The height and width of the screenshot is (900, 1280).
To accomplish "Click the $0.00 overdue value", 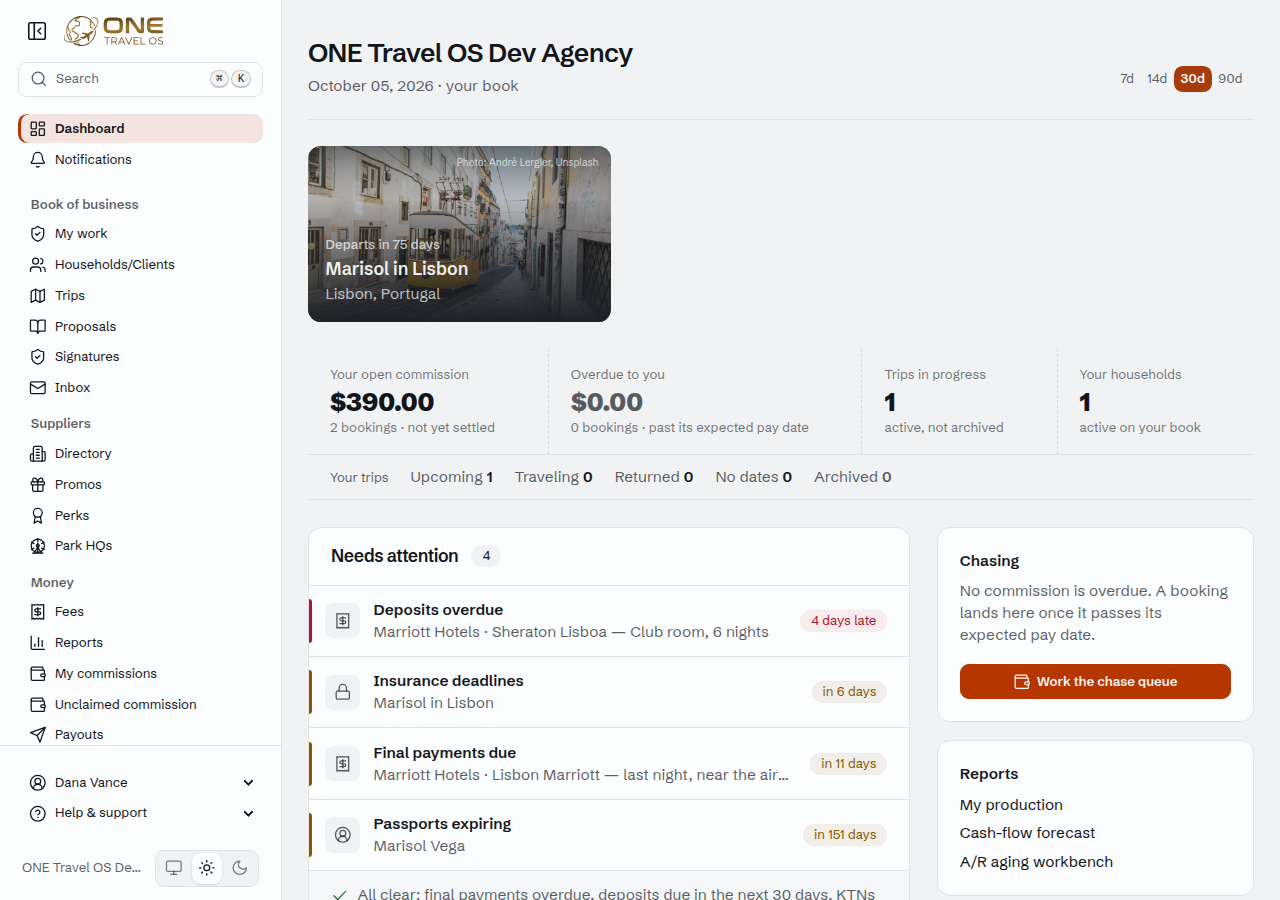I will [x=607, y=402].
